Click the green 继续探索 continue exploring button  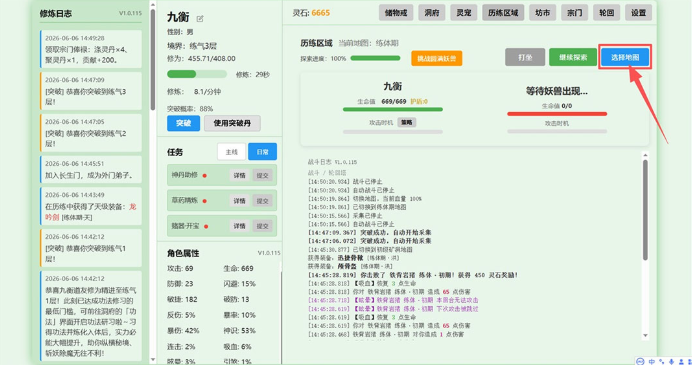click(x=573, y=57)
